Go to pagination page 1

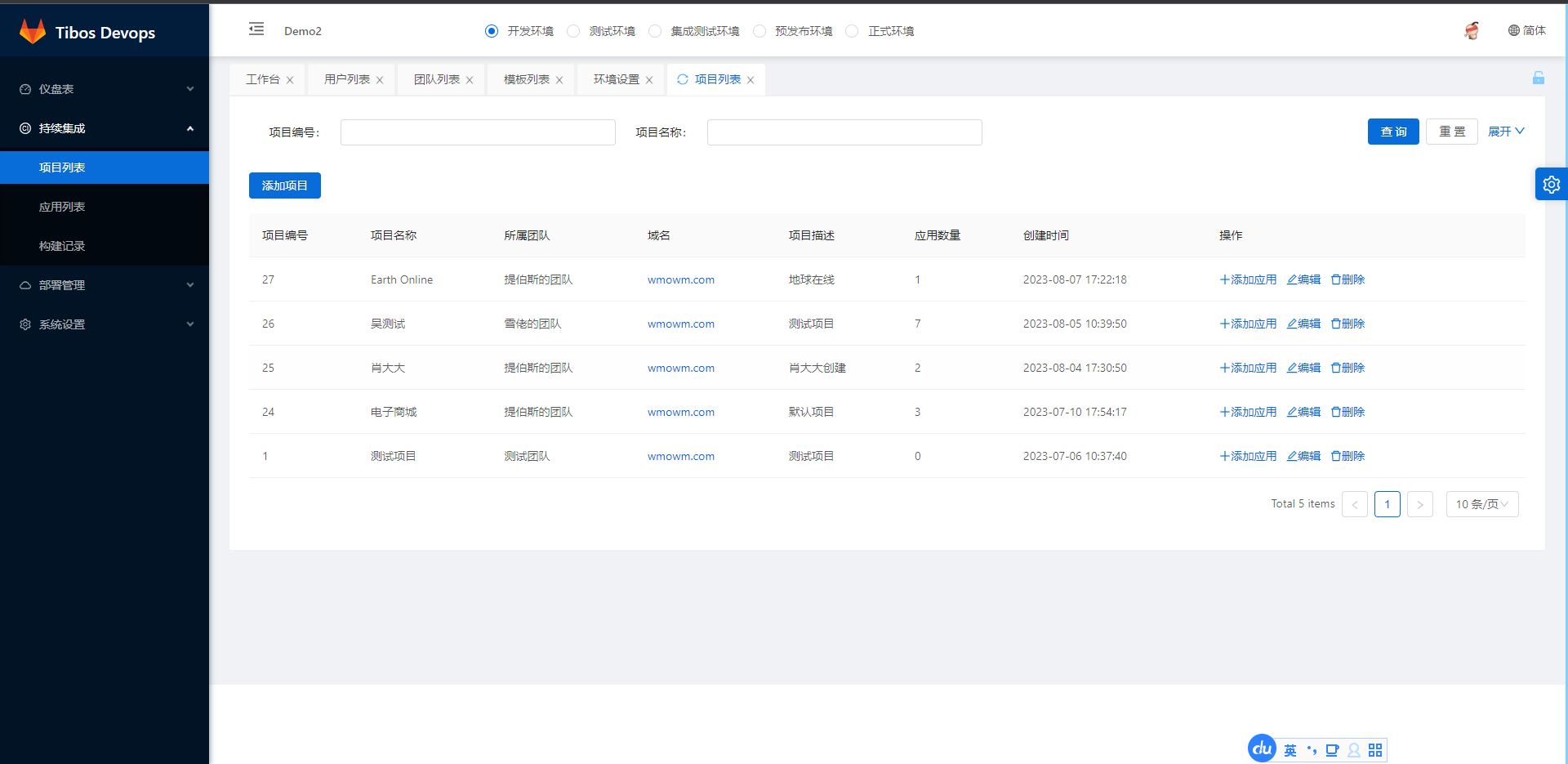(x=1388, y=504)
